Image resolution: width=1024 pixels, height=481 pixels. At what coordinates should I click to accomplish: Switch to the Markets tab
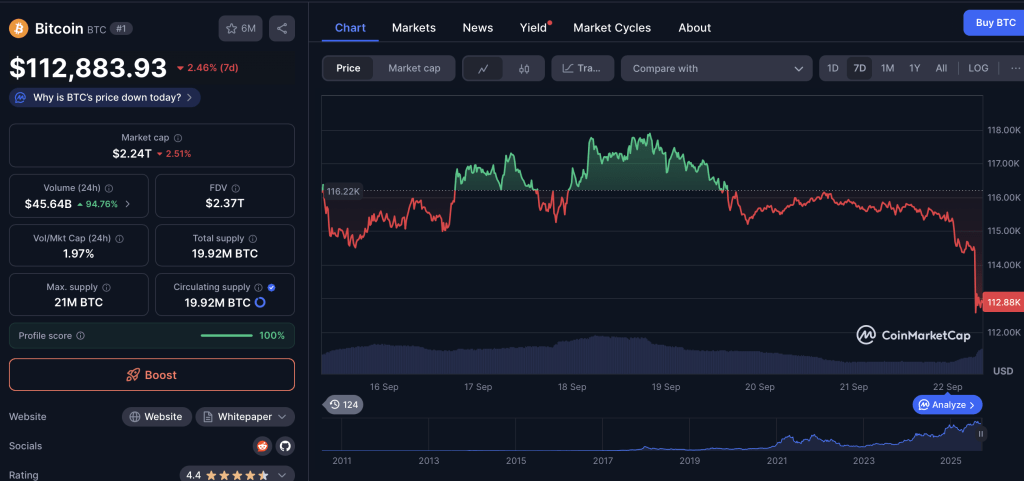(413, 27)
